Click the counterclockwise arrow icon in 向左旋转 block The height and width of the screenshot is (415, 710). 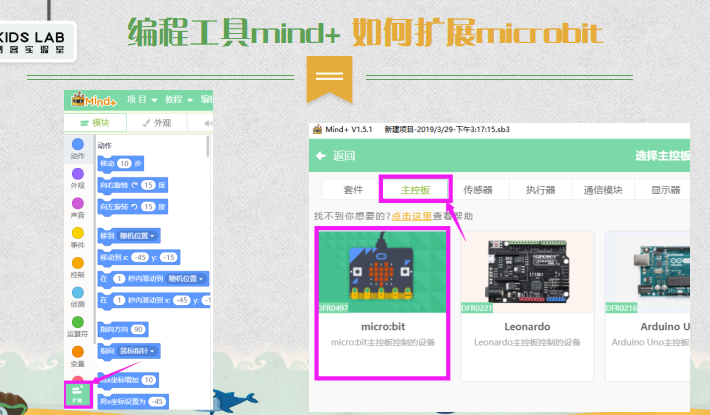(134, 207)
